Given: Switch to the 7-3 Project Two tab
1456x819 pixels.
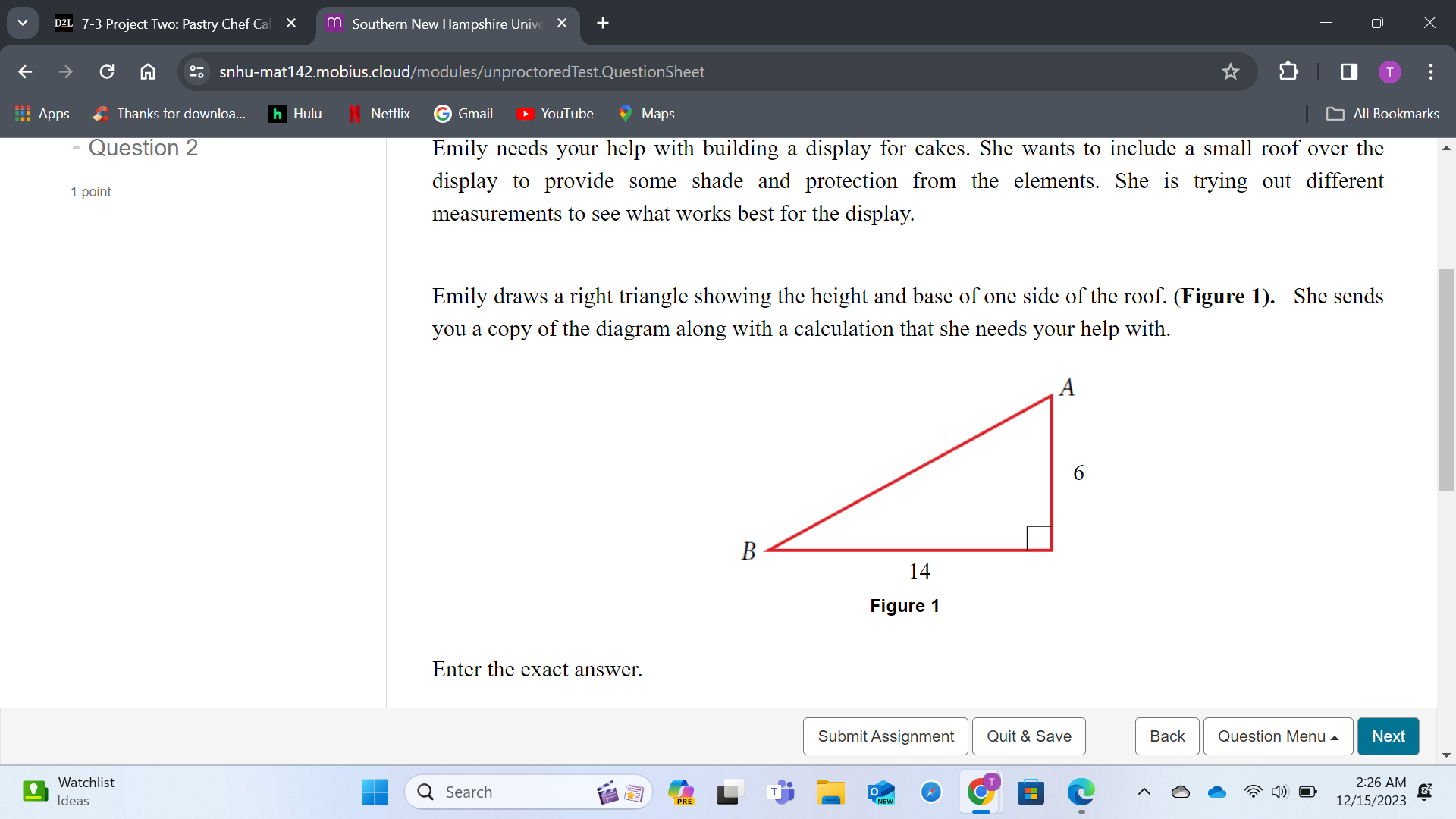Looking at the screenshot, I should 163,24.
